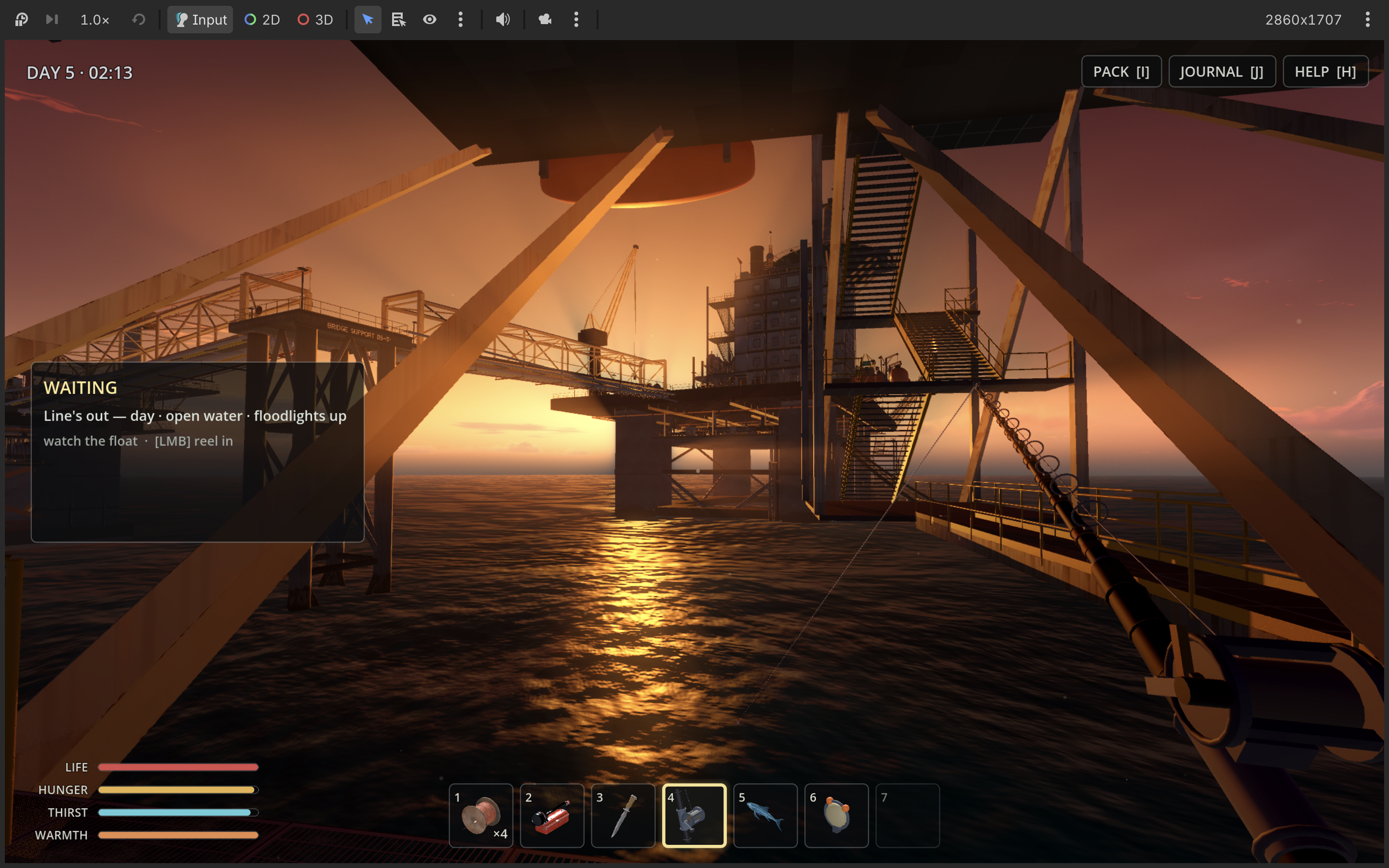This screenshot has height=868, width=1389.
Task: Click the LIFE status bar
Action: point(178,767)
